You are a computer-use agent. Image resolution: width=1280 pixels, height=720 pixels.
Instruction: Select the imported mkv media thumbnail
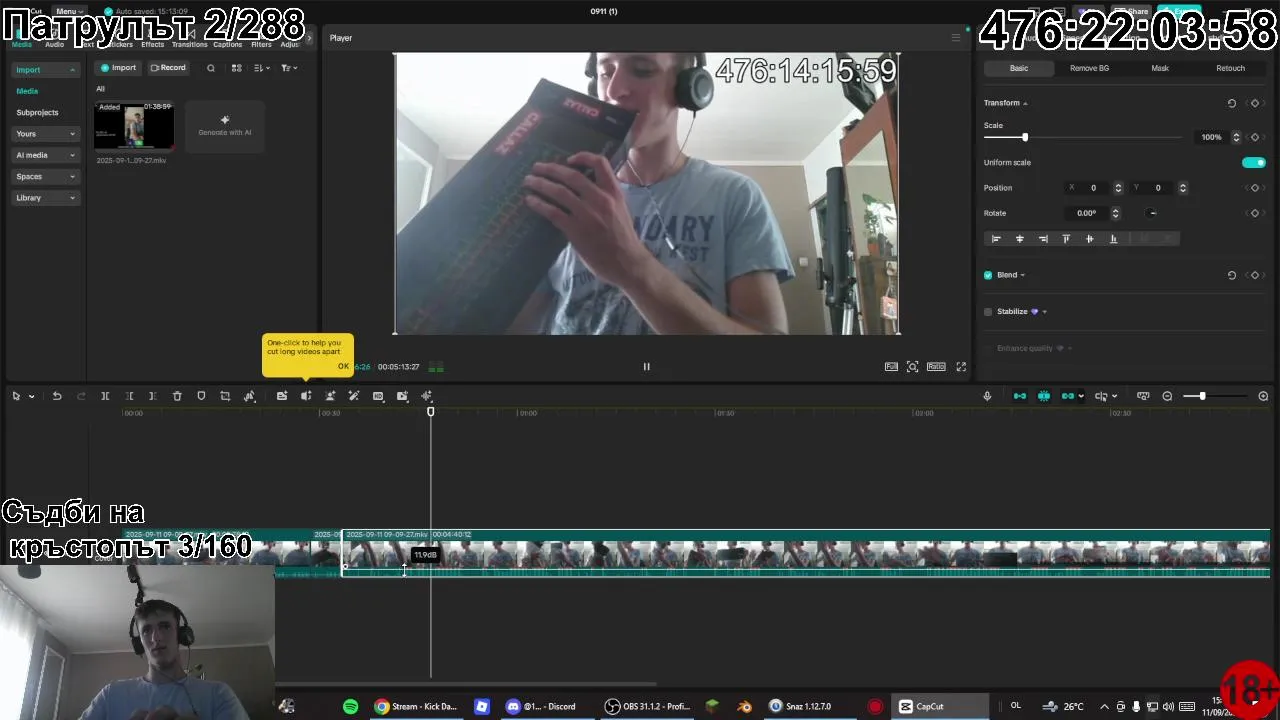coord(134,126)
